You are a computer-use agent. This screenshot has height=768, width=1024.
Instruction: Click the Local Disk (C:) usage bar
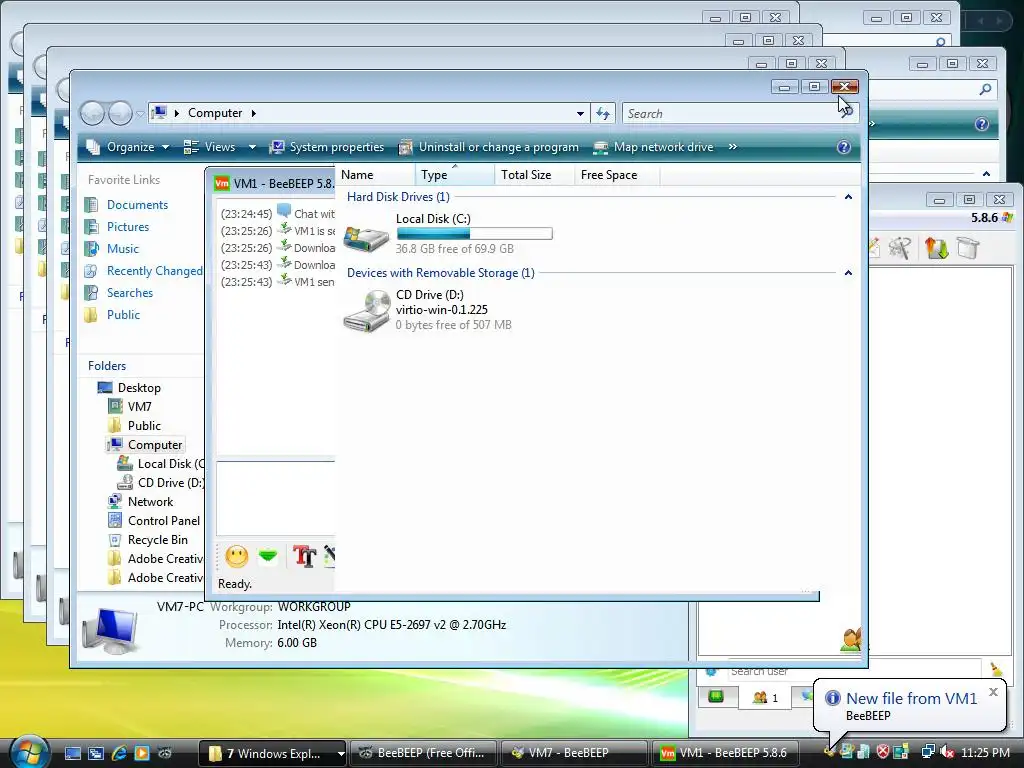pos(474,233)
